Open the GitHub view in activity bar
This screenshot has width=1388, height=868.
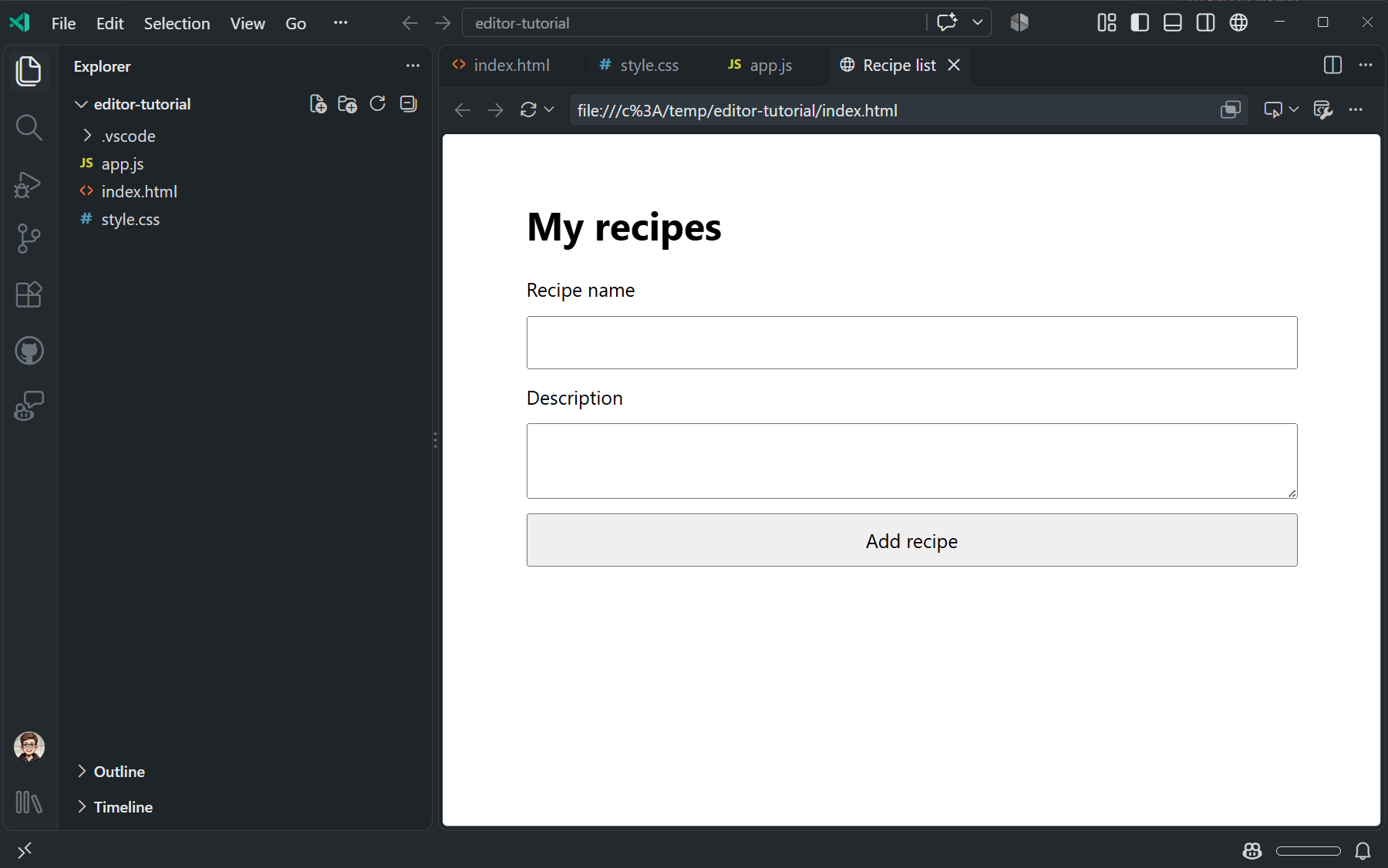pyautogui.click(x=29, y=351)
